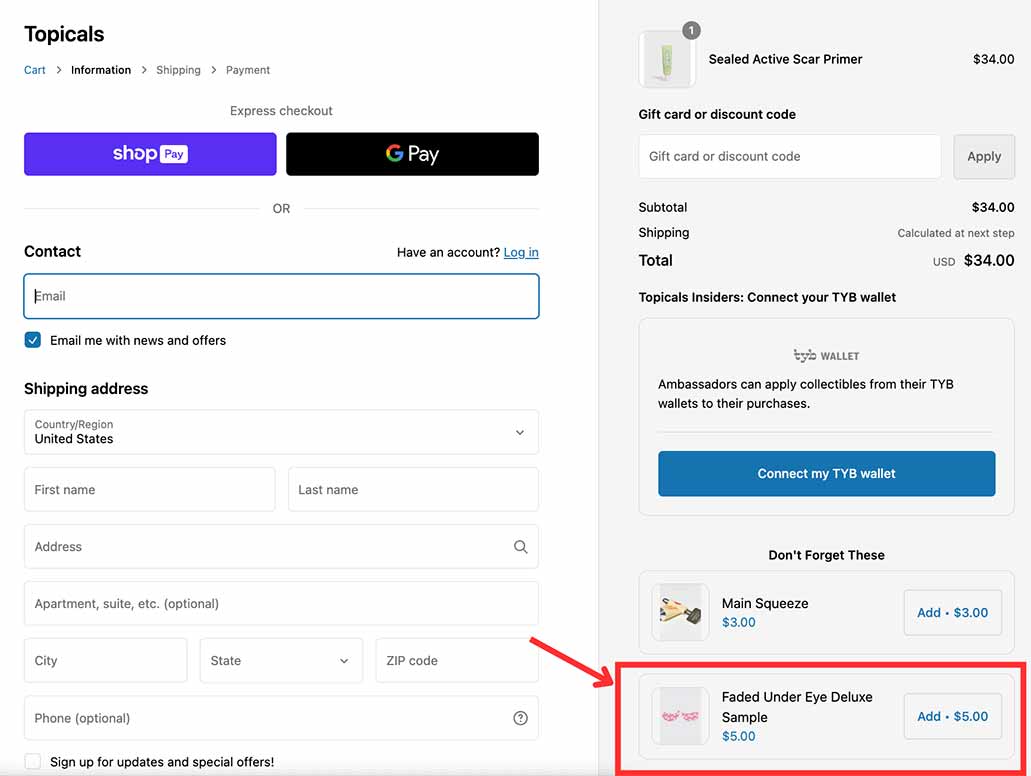Click the Sealed Active Scar Primer name

(785, 59)
